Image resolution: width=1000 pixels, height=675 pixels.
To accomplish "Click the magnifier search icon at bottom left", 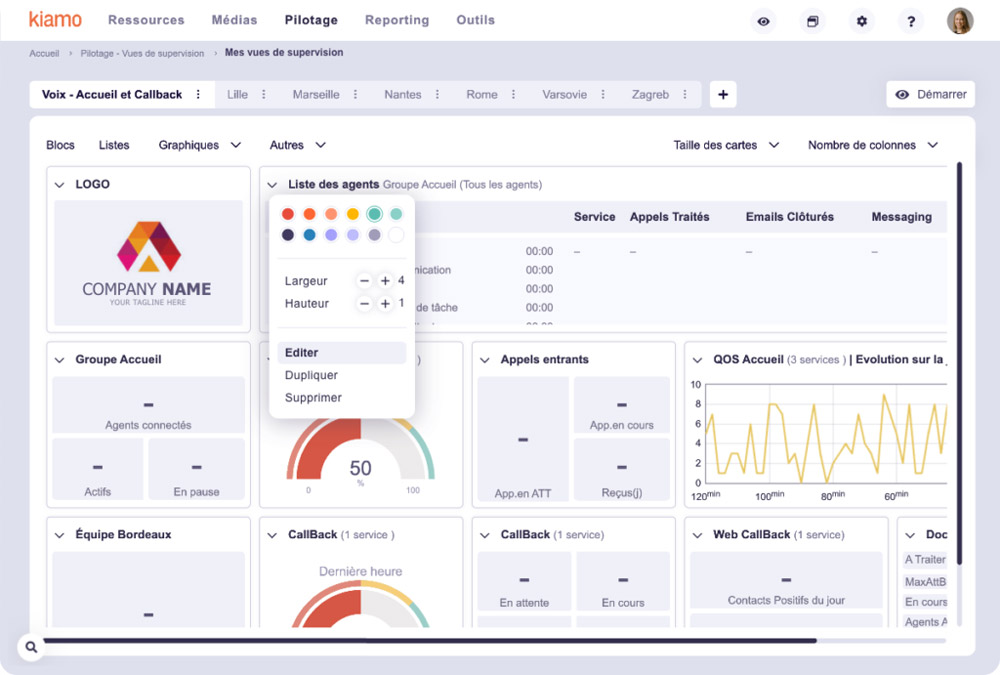I will point(31,648).
